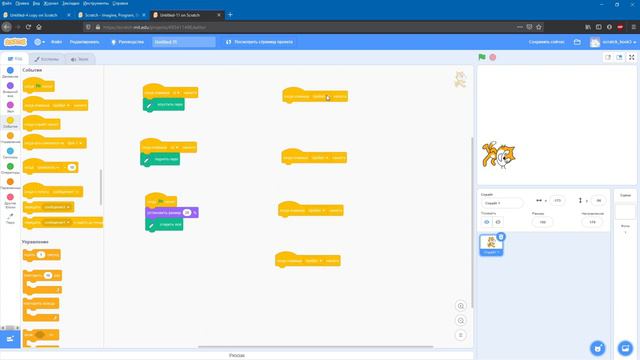The image size is (640, 360).
Task: Open backdrop dropdown on 'when backdrop switches' palette block
Action: [76, 143]
